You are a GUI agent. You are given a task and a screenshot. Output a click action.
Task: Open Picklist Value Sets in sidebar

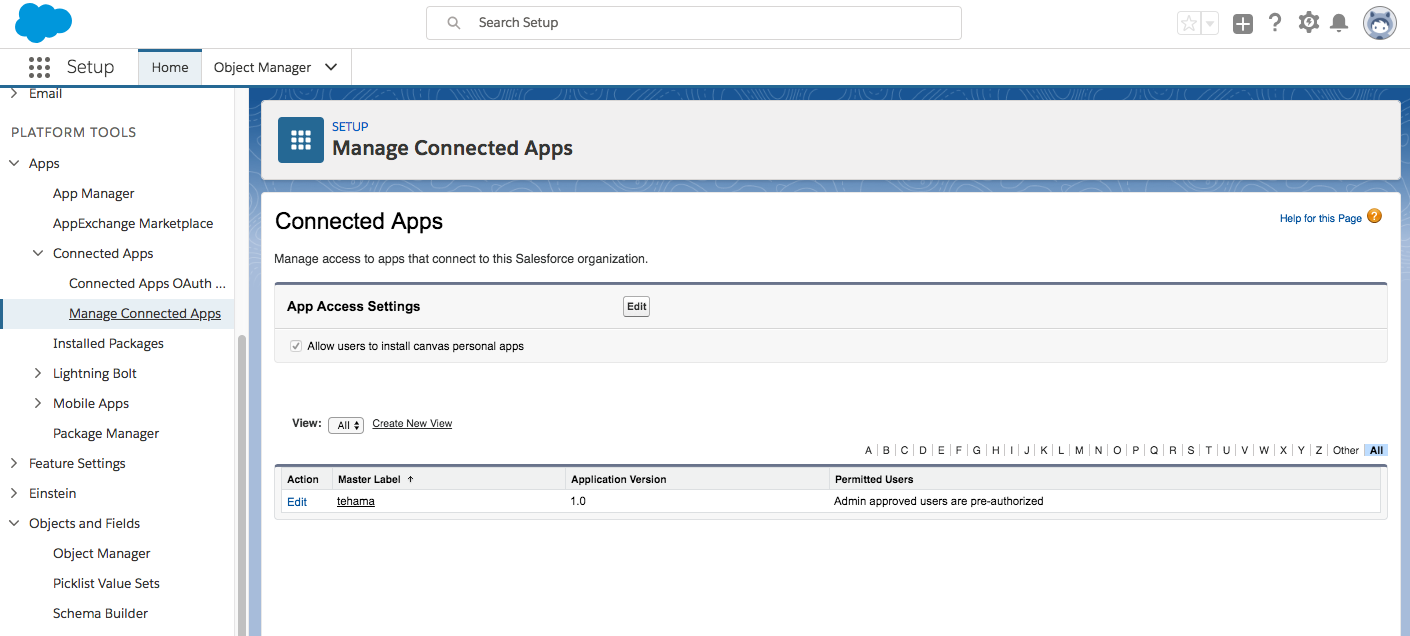point(106,583)
